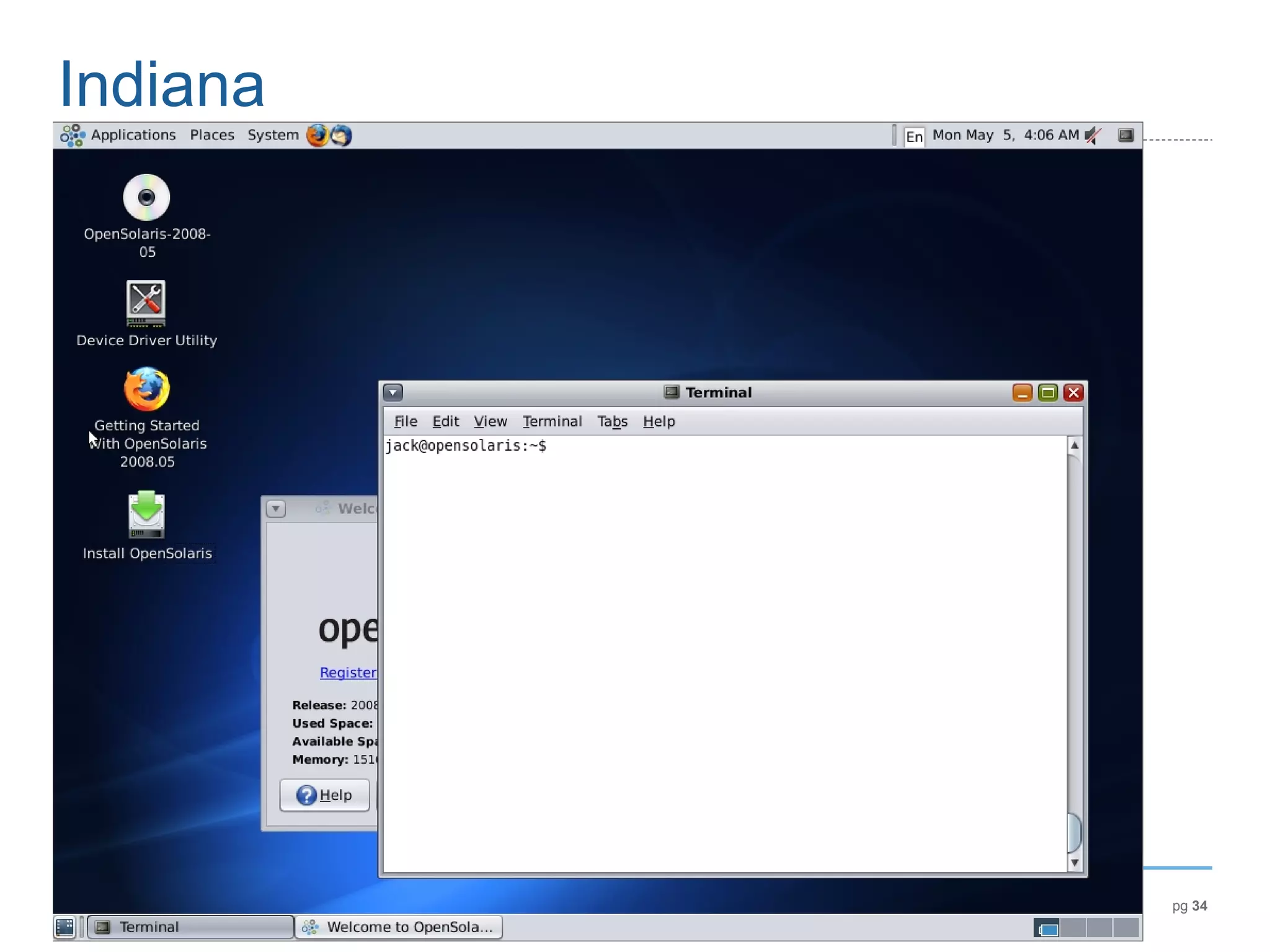Click the muted volume icon
This screenshot has height=952, width=1270.
click(1093, 135)
